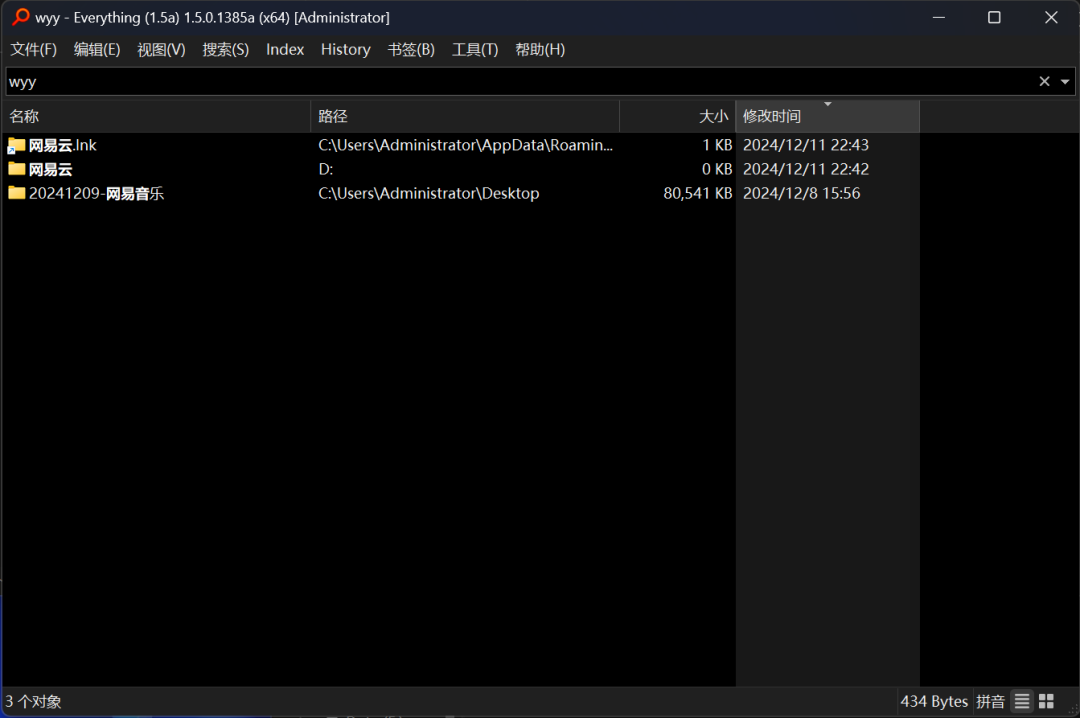Screen dimensions: 1080x718
Task: Click the 80,541 KB size cell
Action: coord(698,194)
